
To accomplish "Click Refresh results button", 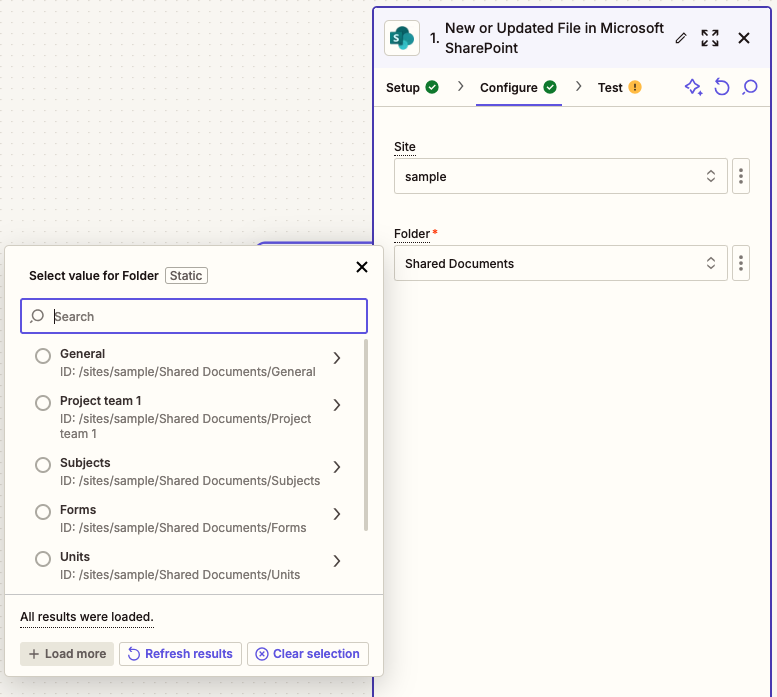I will pos(180,654).
